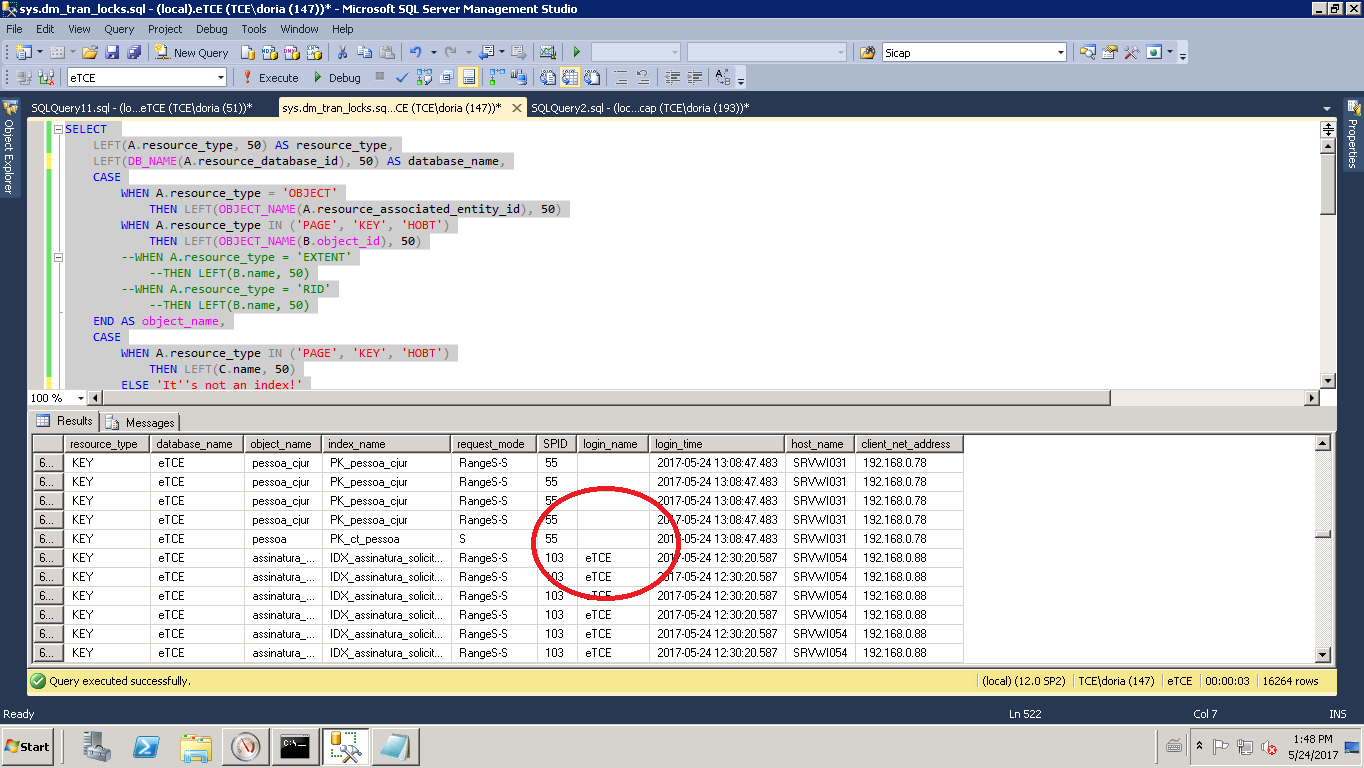
Task: Open the Tools menu
Action: pos(254,29)
